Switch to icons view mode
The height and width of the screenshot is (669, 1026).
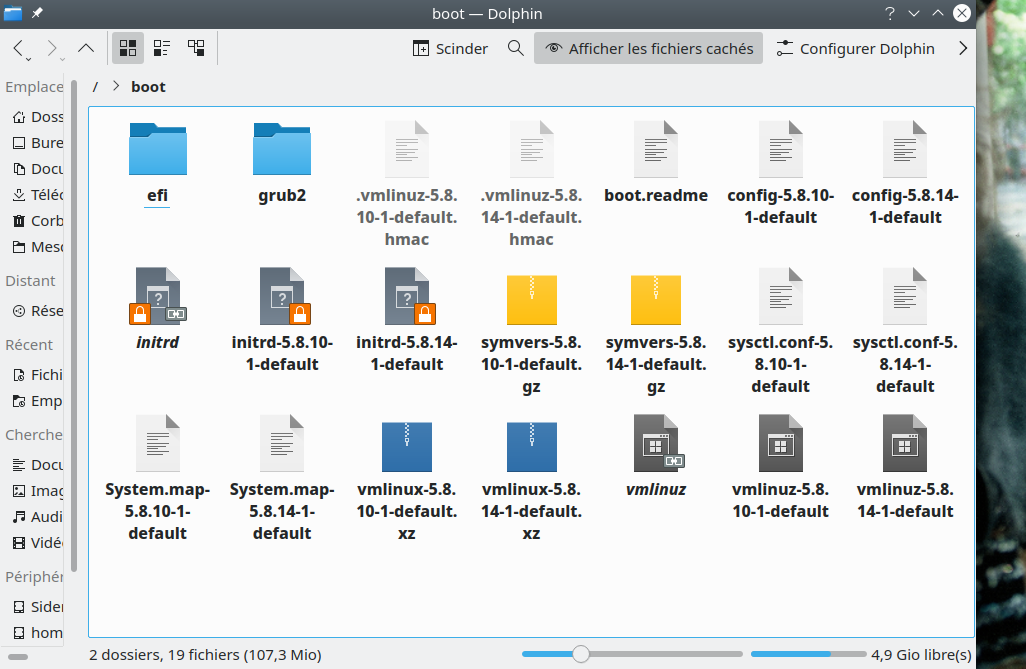(x=128, y=48)
